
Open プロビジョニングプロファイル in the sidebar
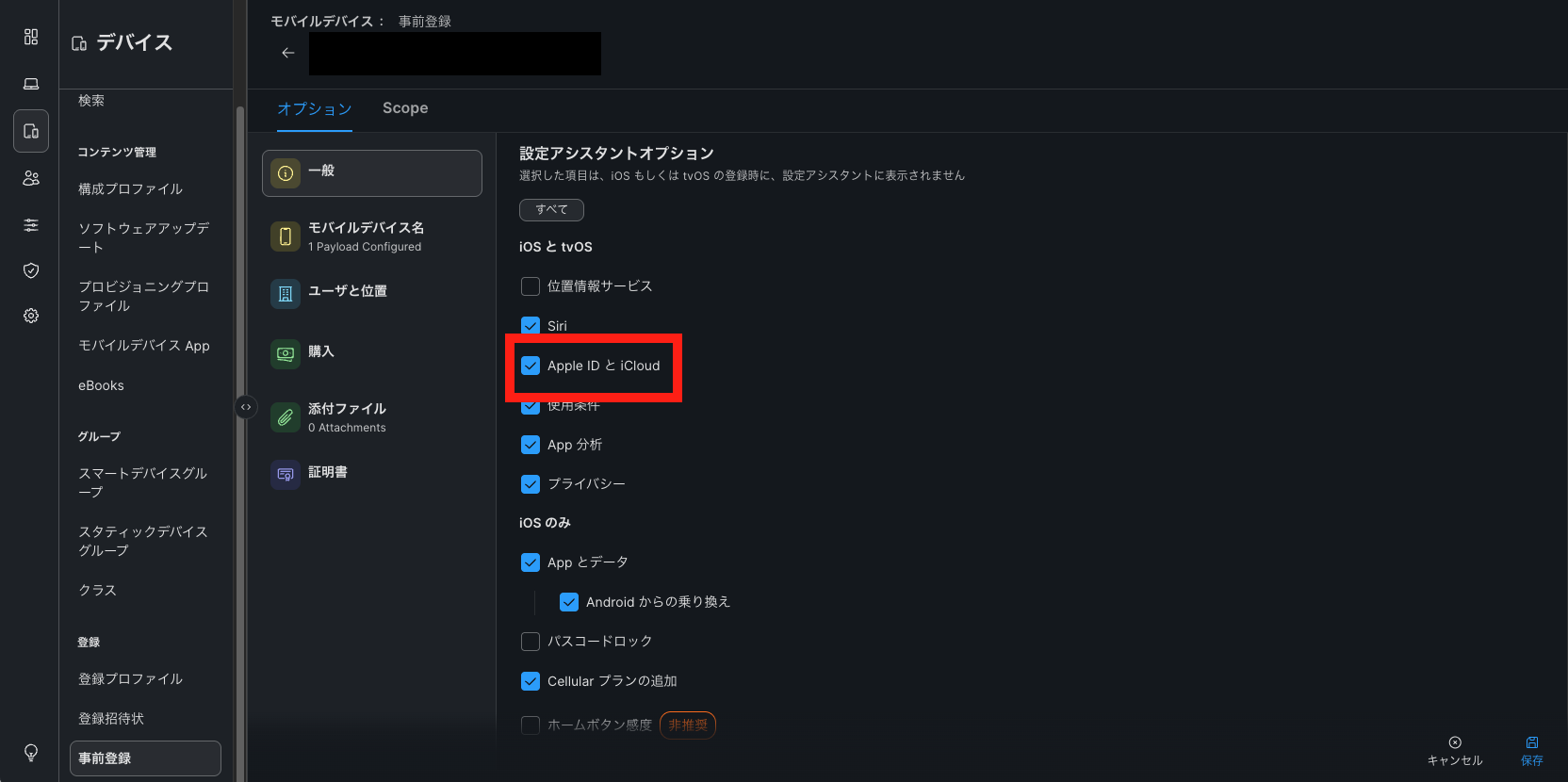pyautogui.click(x=144, y=297)
